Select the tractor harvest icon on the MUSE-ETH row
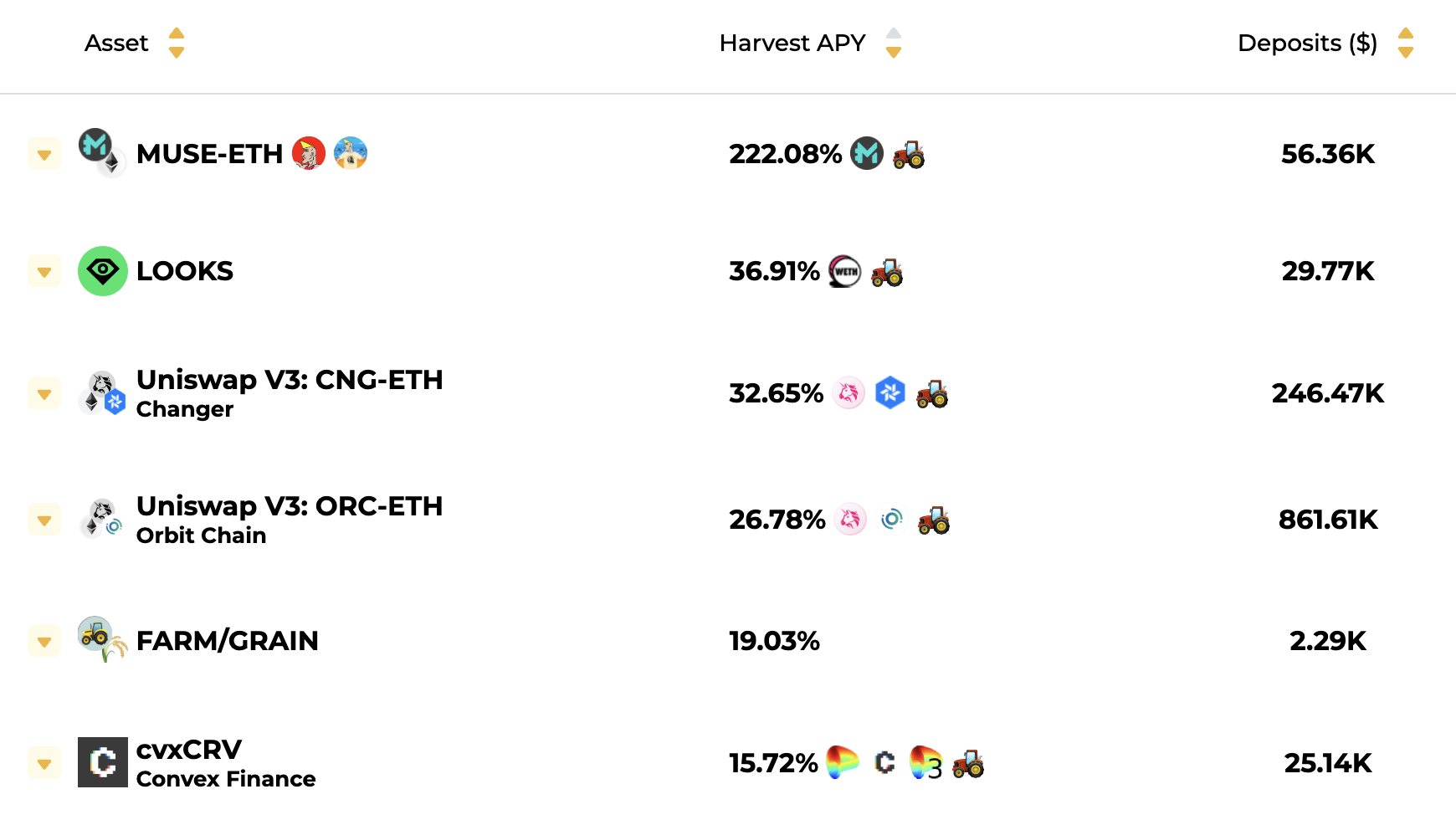This screenshot has width=1456, height=825. point(910,154)
